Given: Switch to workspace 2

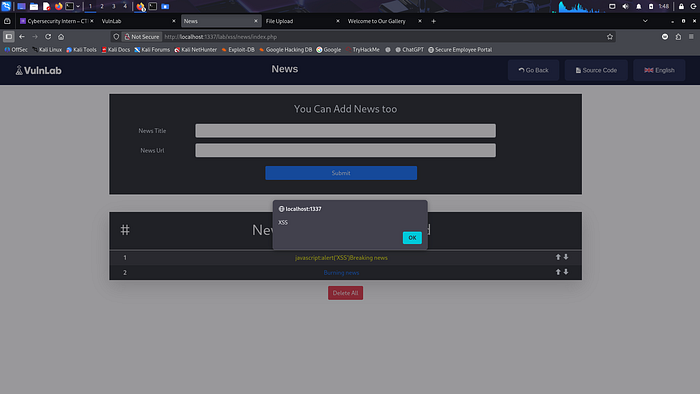Looking at the screenshot, I should (x=102, y=6).
